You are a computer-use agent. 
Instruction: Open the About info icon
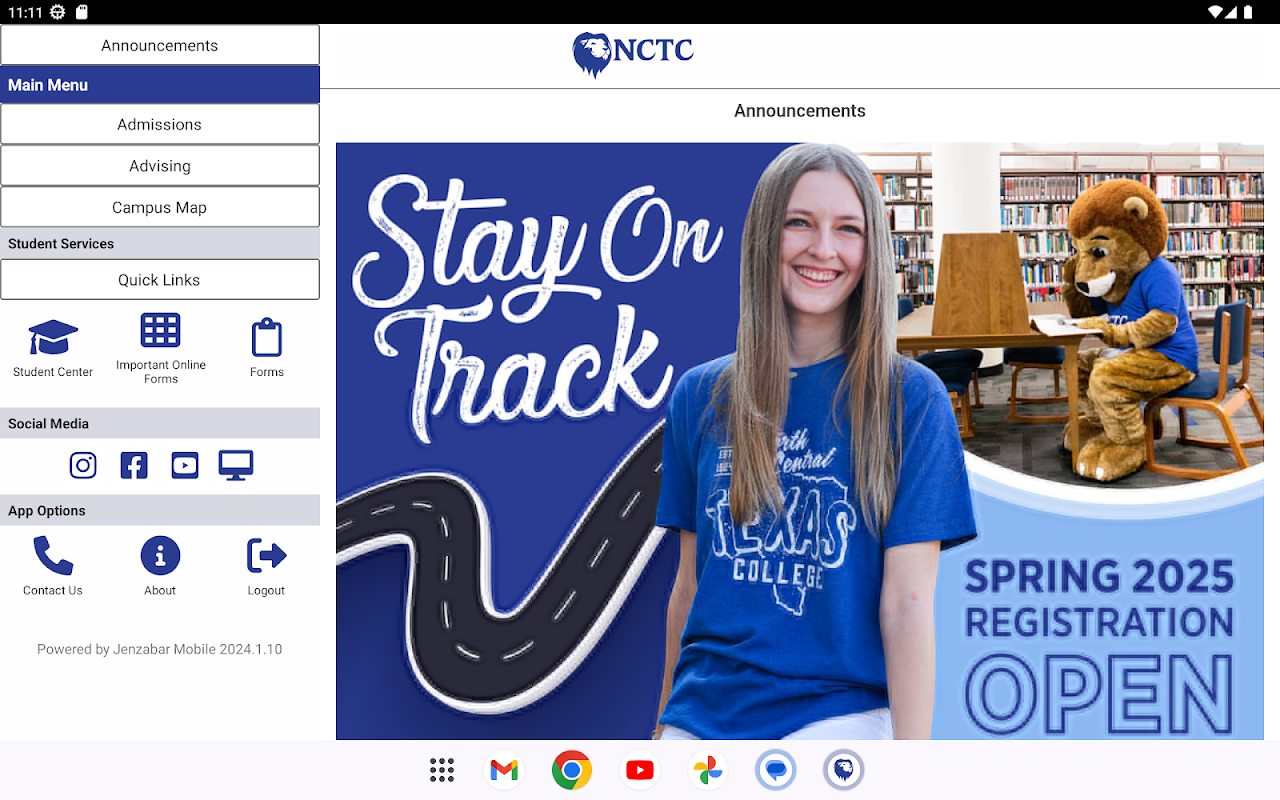click(160, 555)
